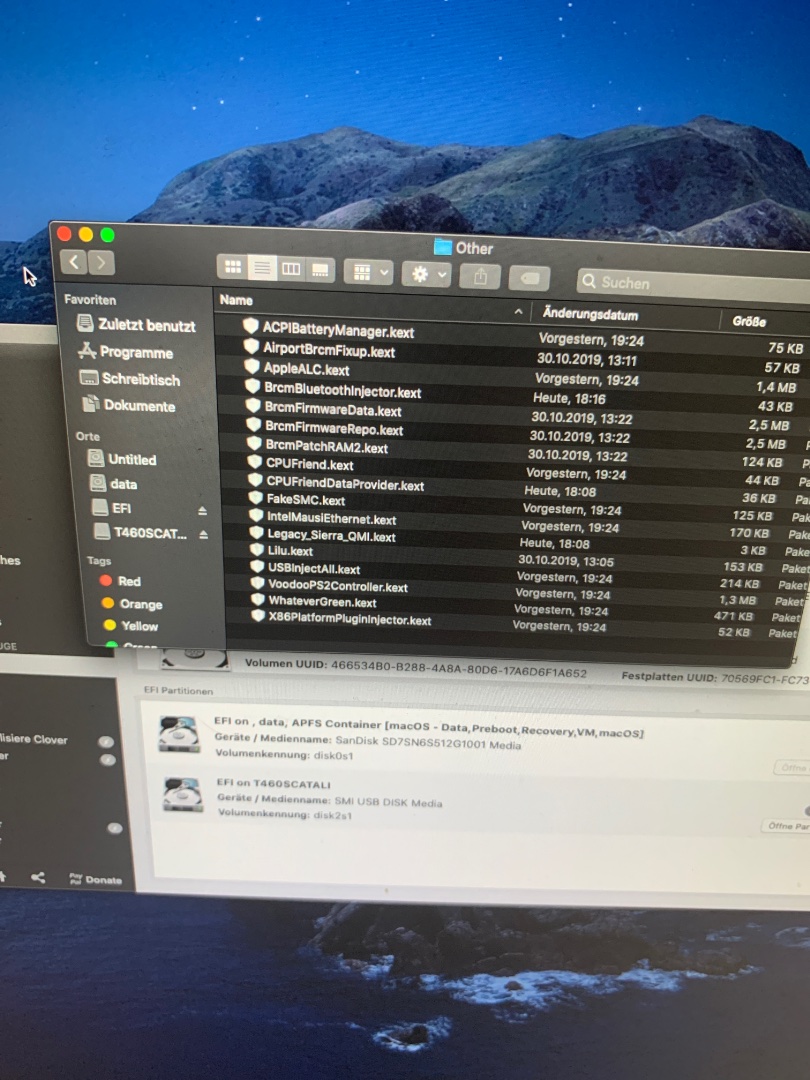
Task: Click the USBInjectAll.kext shield icon
Action: (x=258, y=565)
